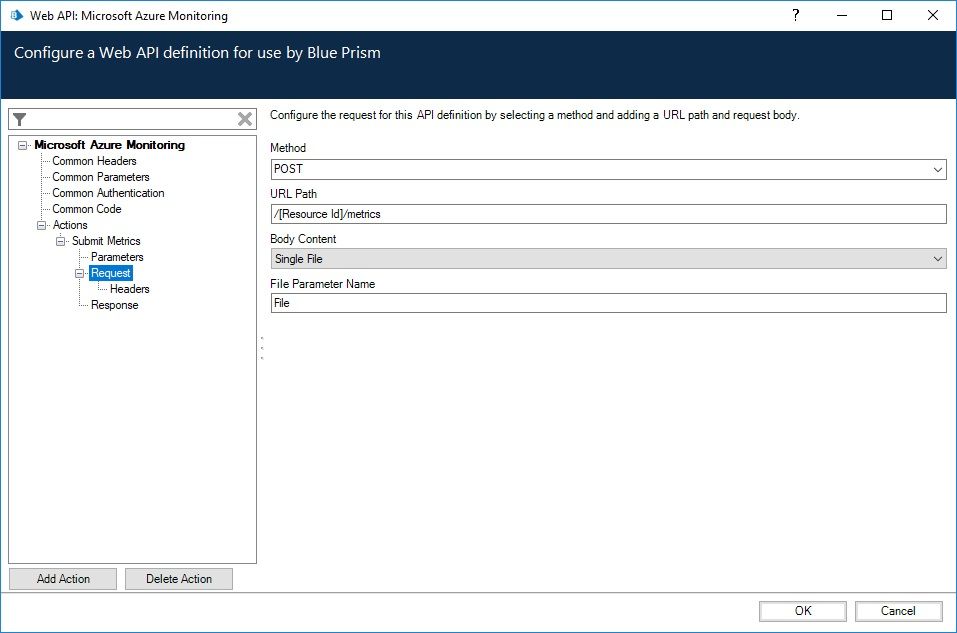This screenshot has height=633, width=957.
Task: Open the Body Content dropdown
Action: [x=608, y=259]
